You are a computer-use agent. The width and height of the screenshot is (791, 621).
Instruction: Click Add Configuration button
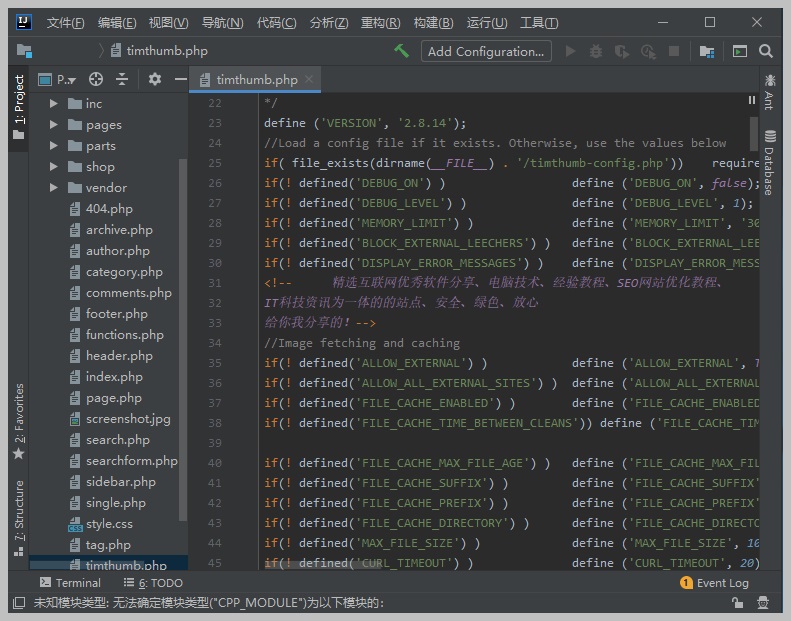coord(486,51)
